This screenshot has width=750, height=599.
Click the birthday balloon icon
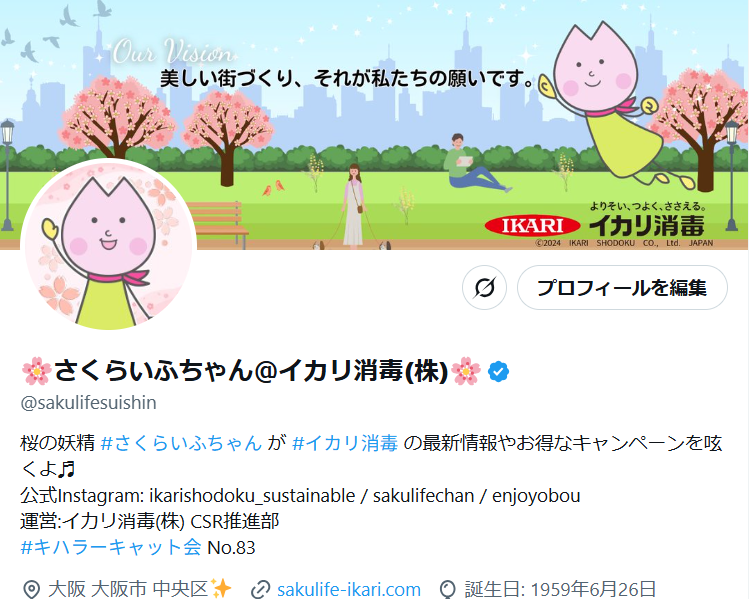(x=448, y=589)
